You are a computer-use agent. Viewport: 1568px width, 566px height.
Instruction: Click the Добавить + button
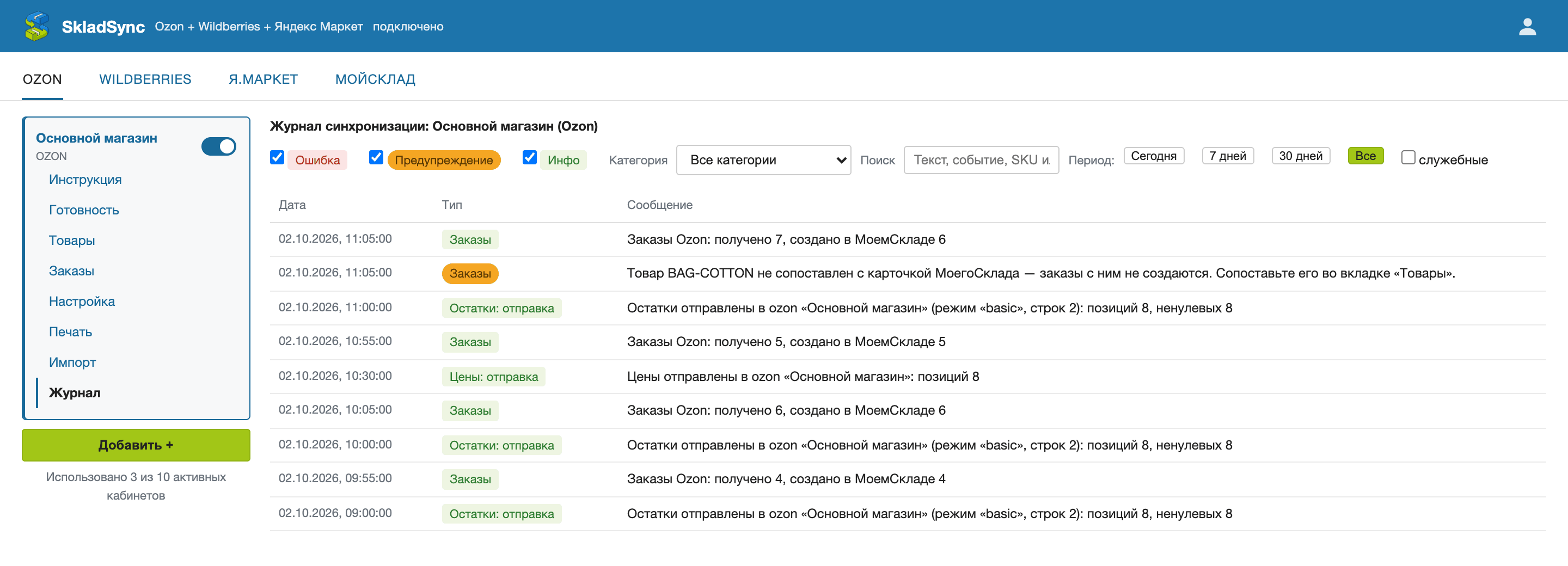pos(136,445)
